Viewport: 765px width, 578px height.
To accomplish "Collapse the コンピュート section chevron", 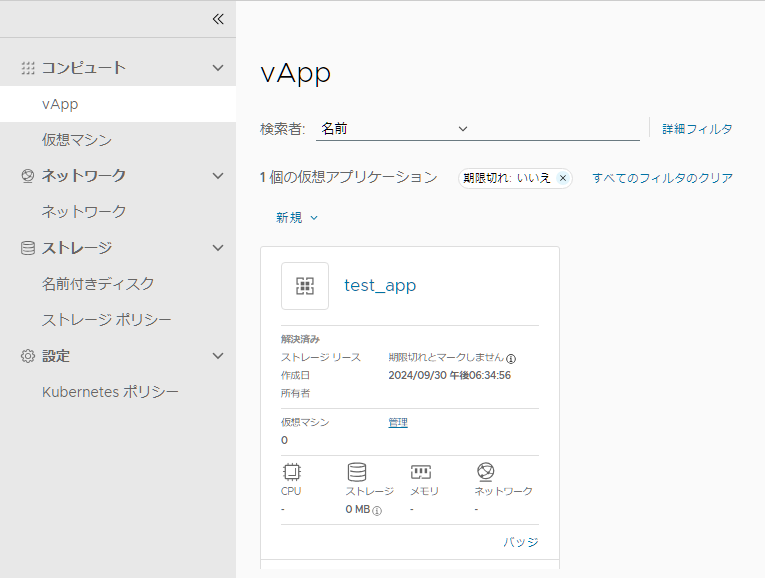I will [218, 68].
